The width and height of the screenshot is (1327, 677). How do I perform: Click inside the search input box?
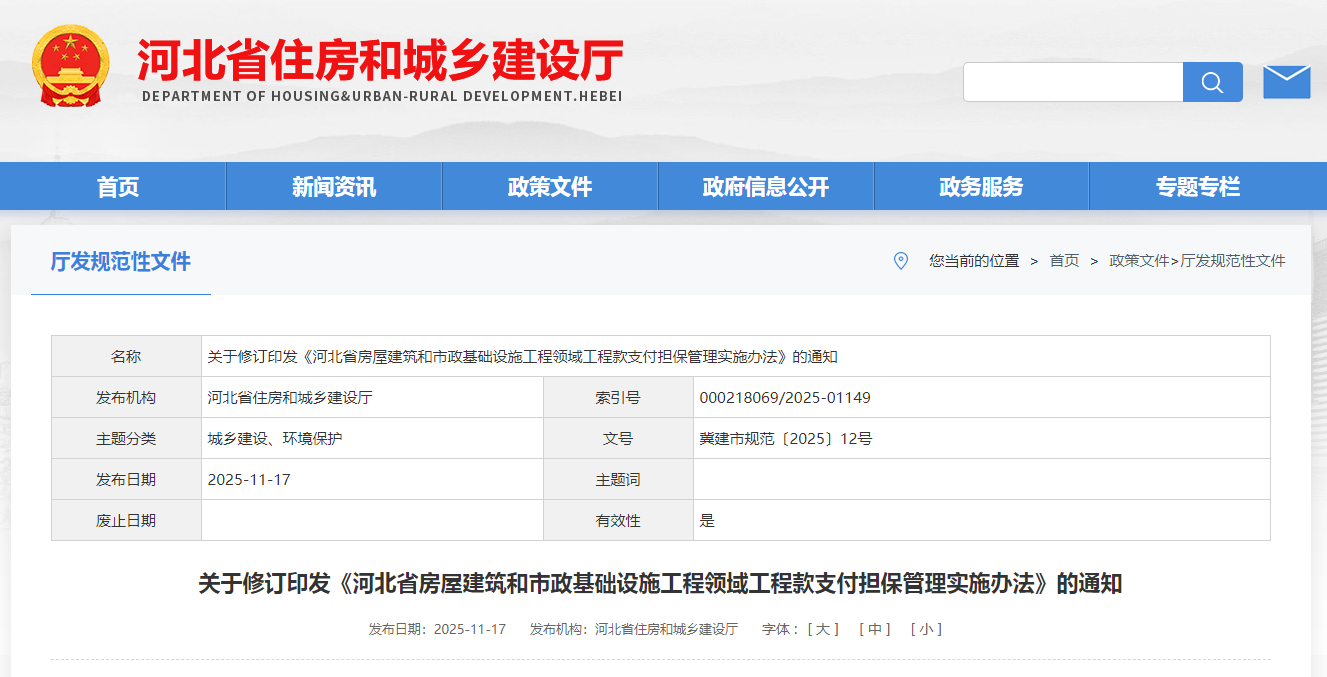point(1072,82)
